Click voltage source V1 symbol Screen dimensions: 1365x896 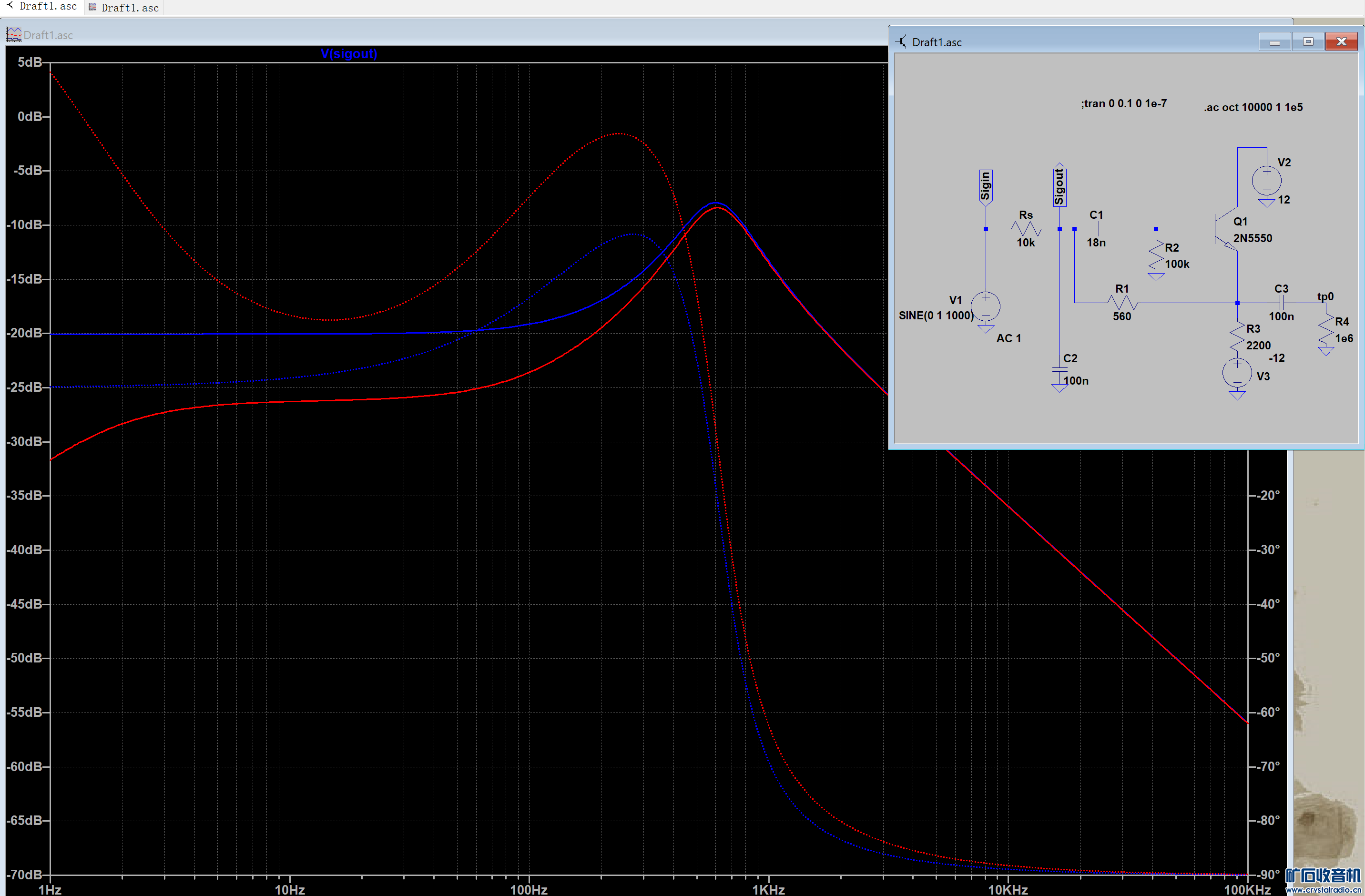point(985,307)
